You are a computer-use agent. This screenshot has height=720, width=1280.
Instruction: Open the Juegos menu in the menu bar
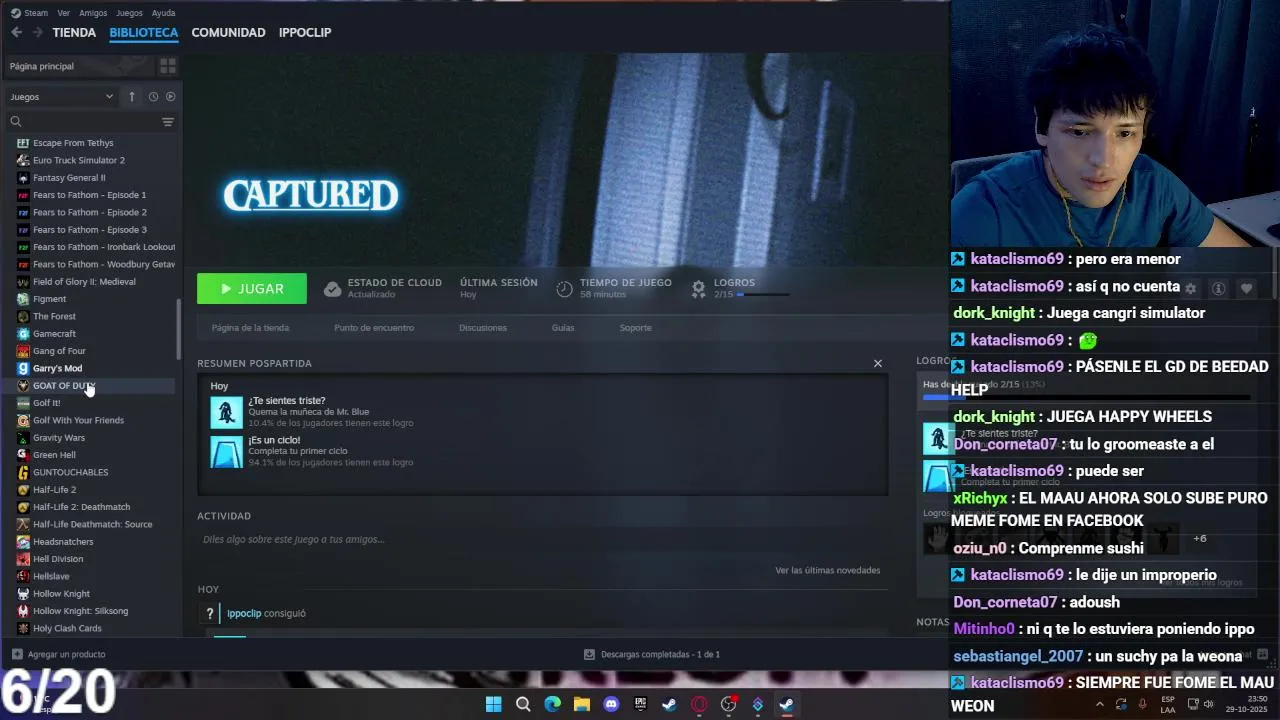click(130, 13)
